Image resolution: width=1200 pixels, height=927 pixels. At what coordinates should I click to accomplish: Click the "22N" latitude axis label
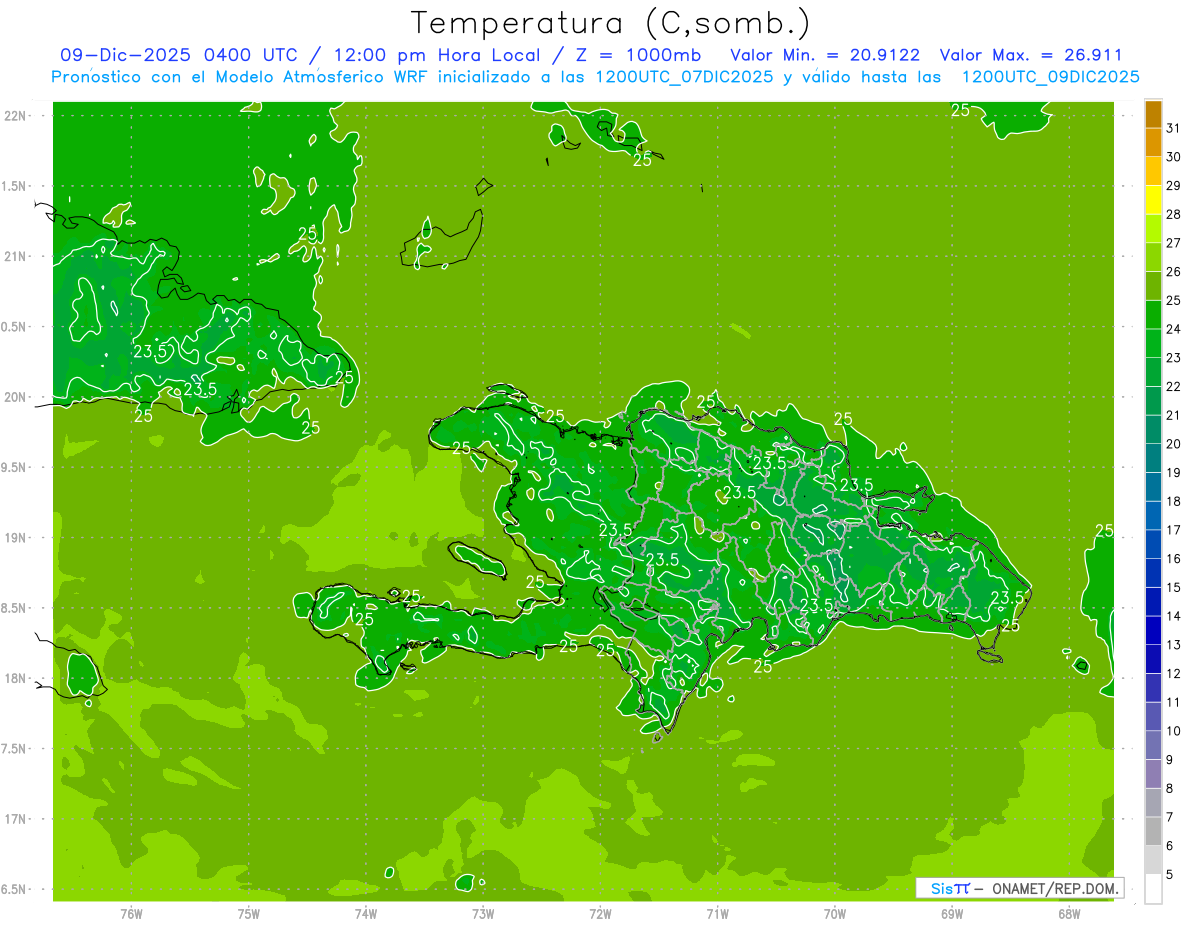pos(15,116)
